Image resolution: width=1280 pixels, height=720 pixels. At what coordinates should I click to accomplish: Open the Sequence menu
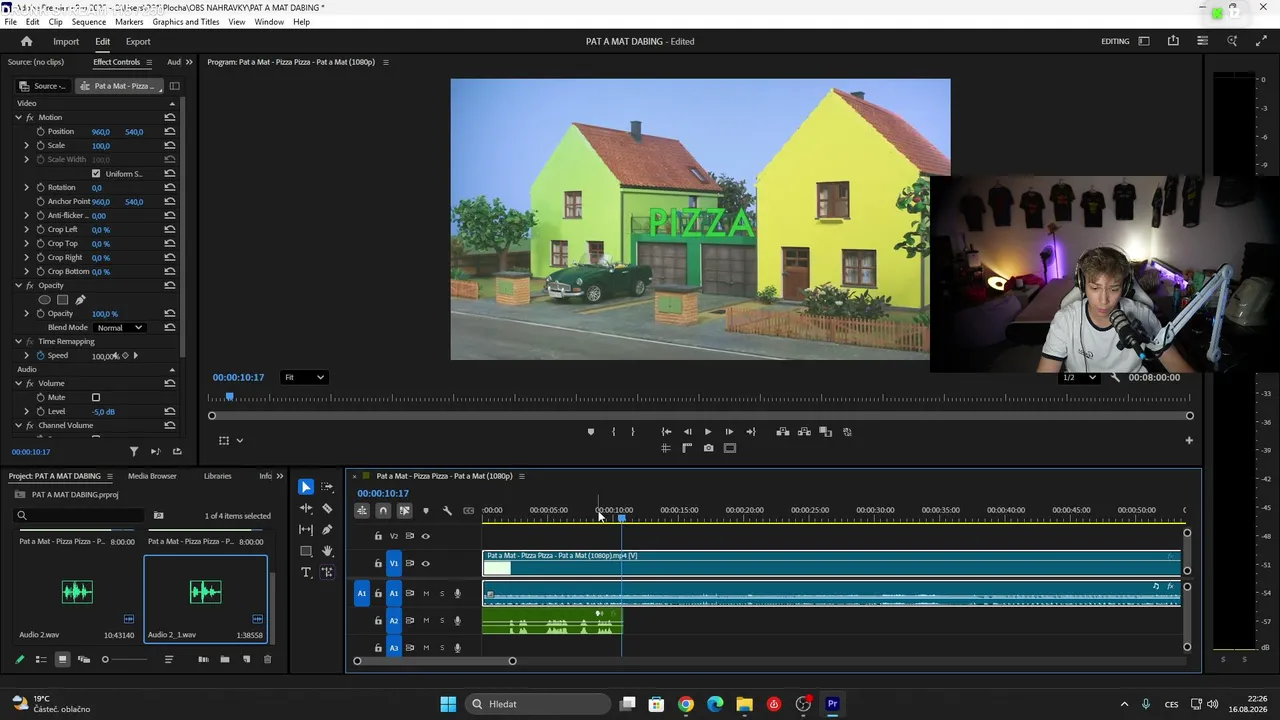point(89,22)
